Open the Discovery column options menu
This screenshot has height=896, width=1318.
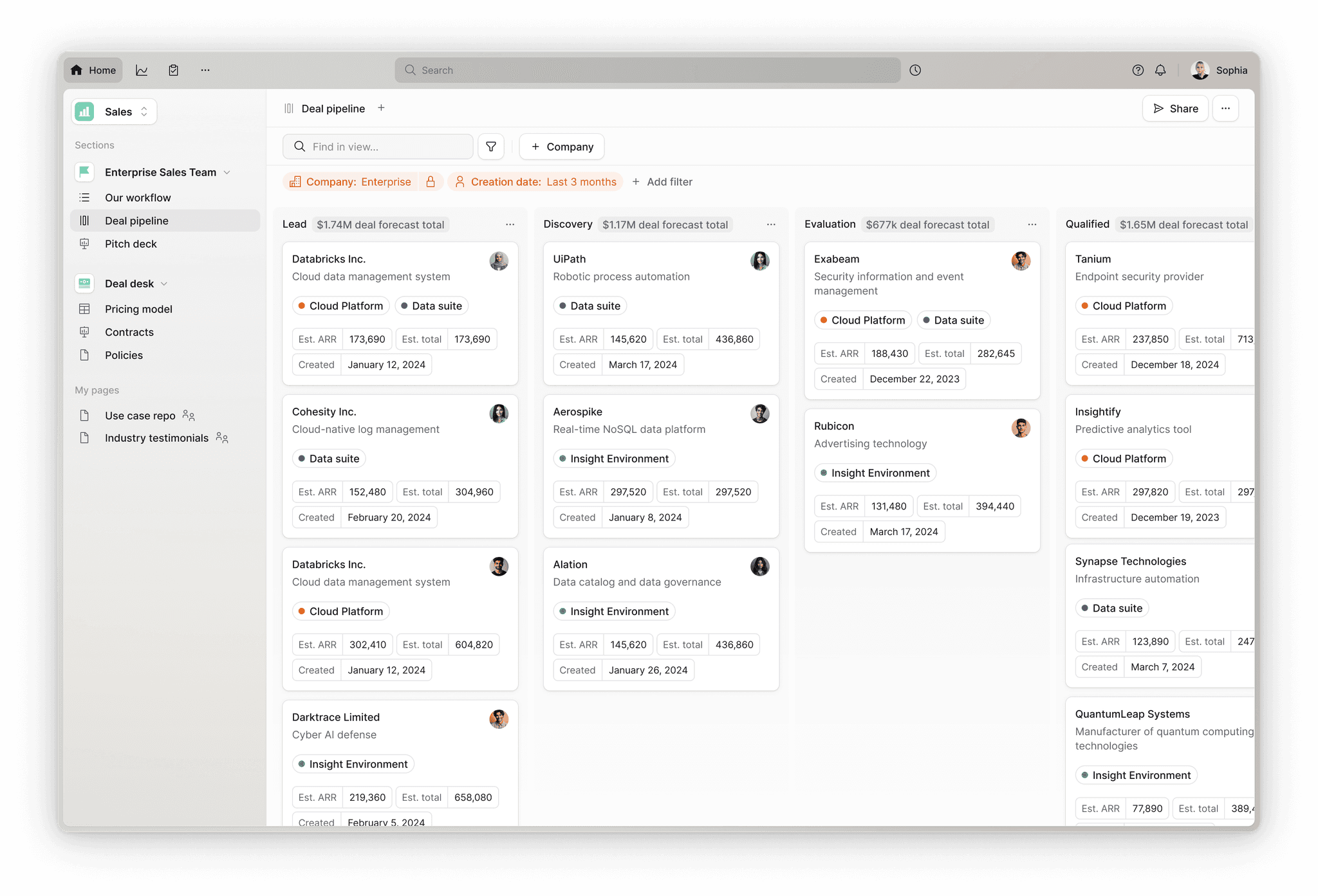click(771, 224)
